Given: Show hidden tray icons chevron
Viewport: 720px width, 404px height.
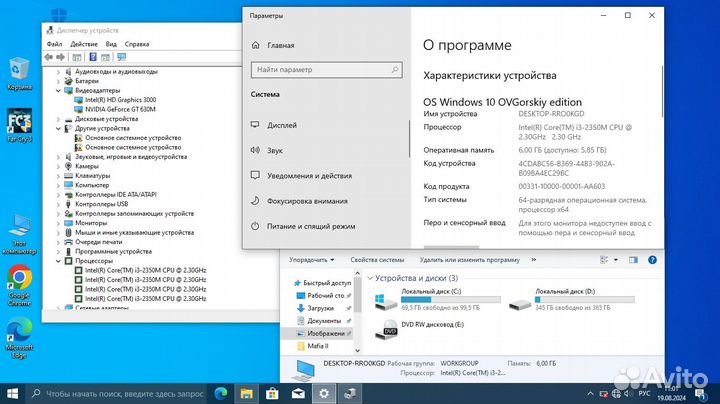Looking at the screenshot, I should point(590,393).
